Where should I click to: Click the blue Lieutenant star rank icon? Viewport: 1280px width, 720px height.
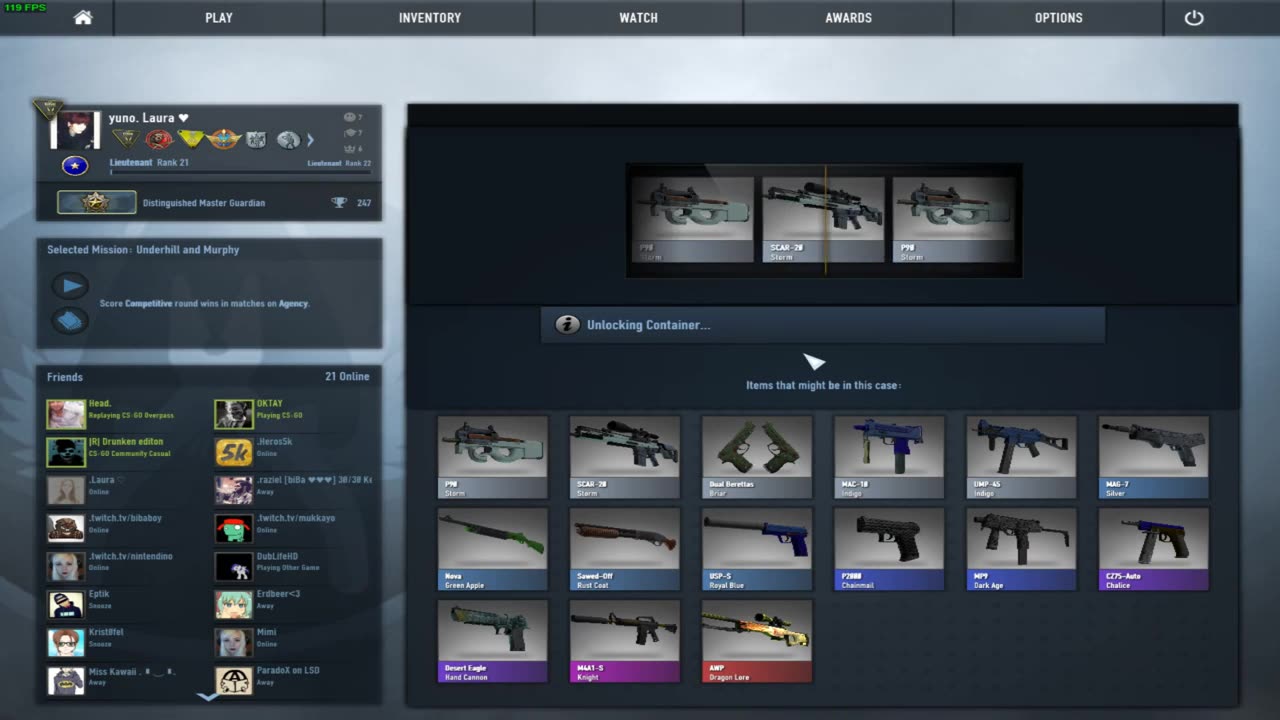coord(75,166)
